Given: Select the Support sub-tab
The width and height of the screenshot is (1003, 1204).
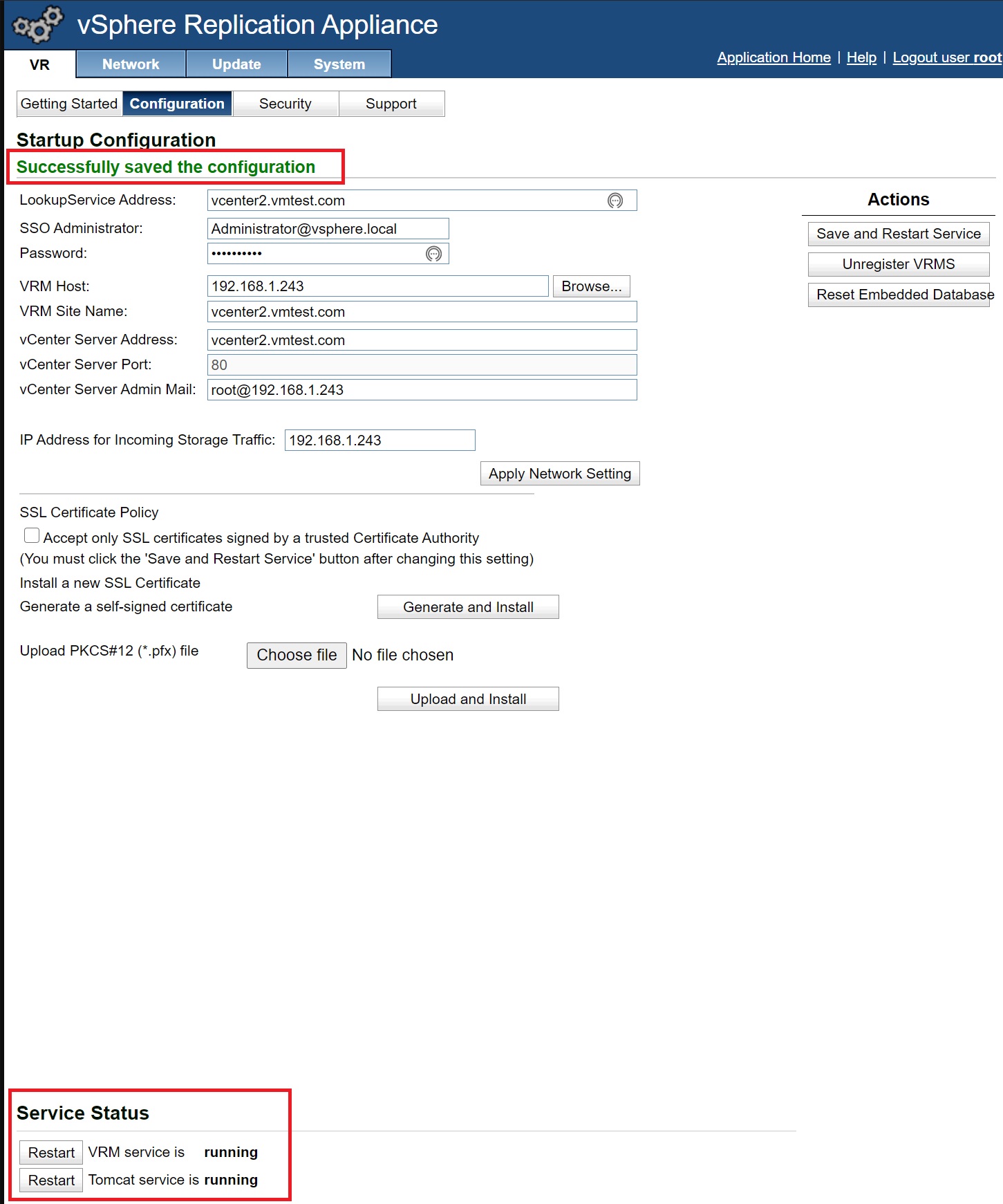Looking at the screenshot, I should [x=391, y=104].
